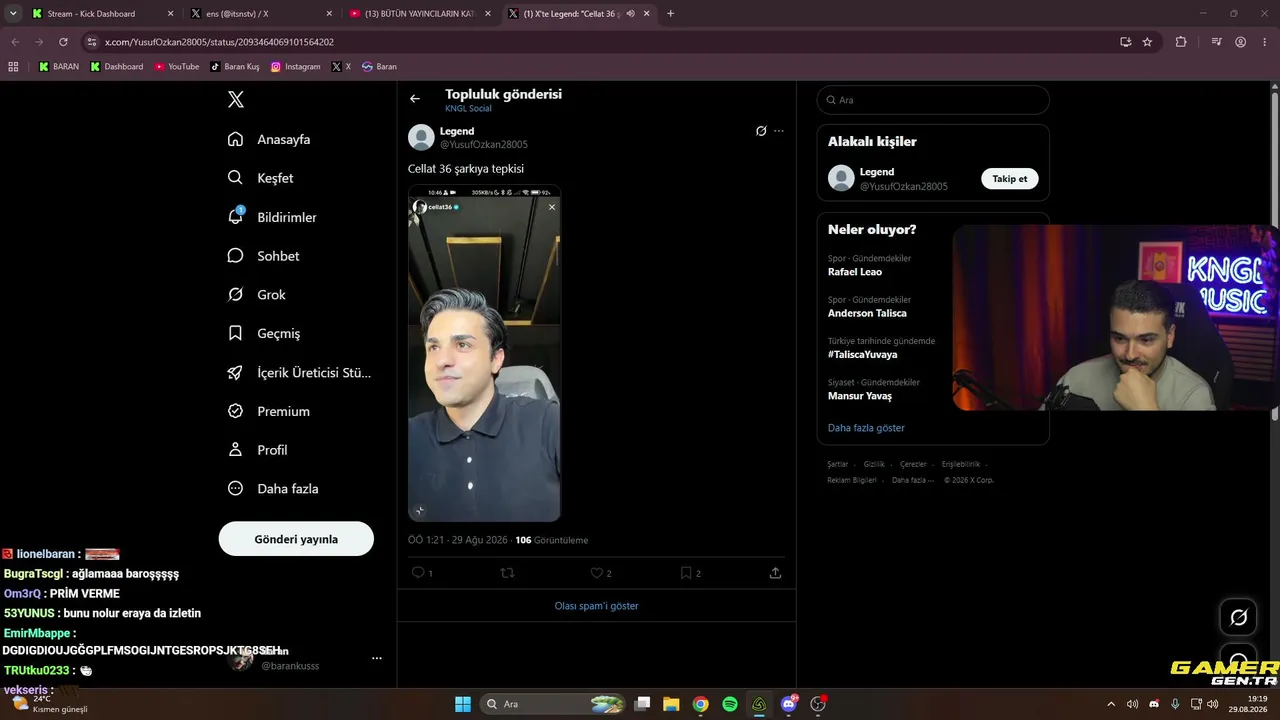Viewport: 1280px width, 720px height.
Task: Open Sohbet chat icon
Action: click(x=235, y=255)
